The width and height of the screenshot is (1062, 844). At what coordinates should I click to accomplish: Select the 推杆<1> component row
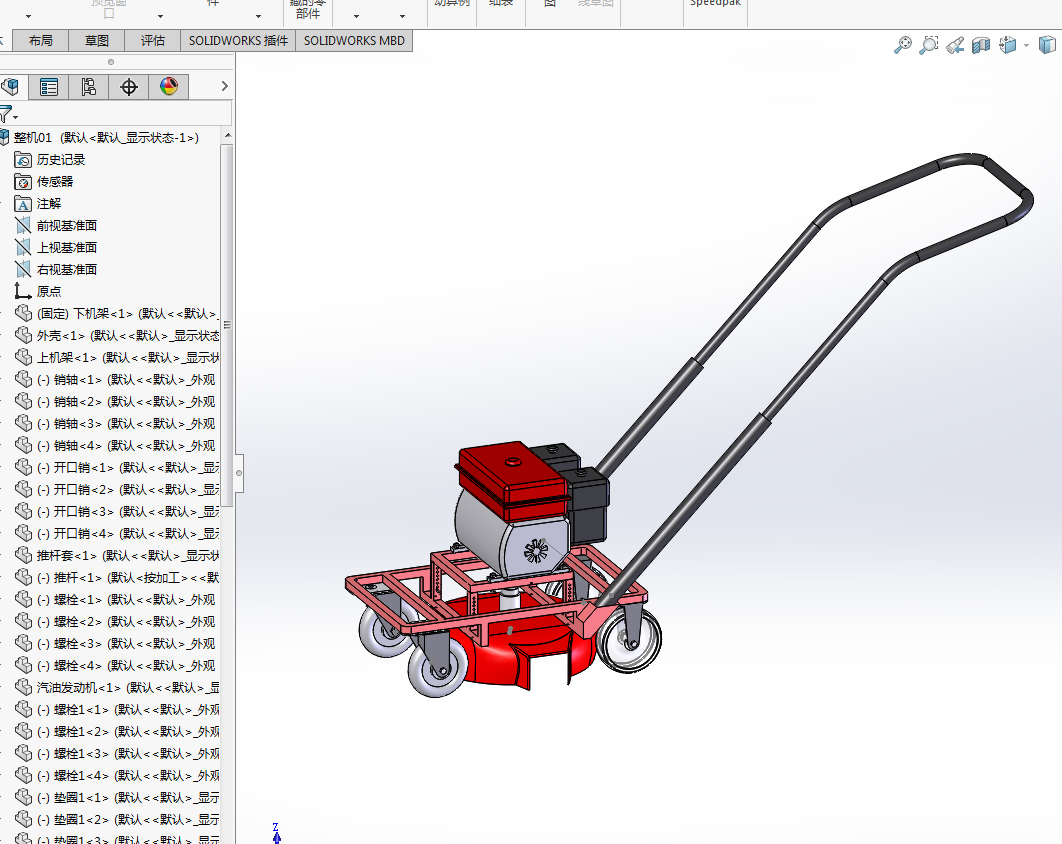pos(117,577)
